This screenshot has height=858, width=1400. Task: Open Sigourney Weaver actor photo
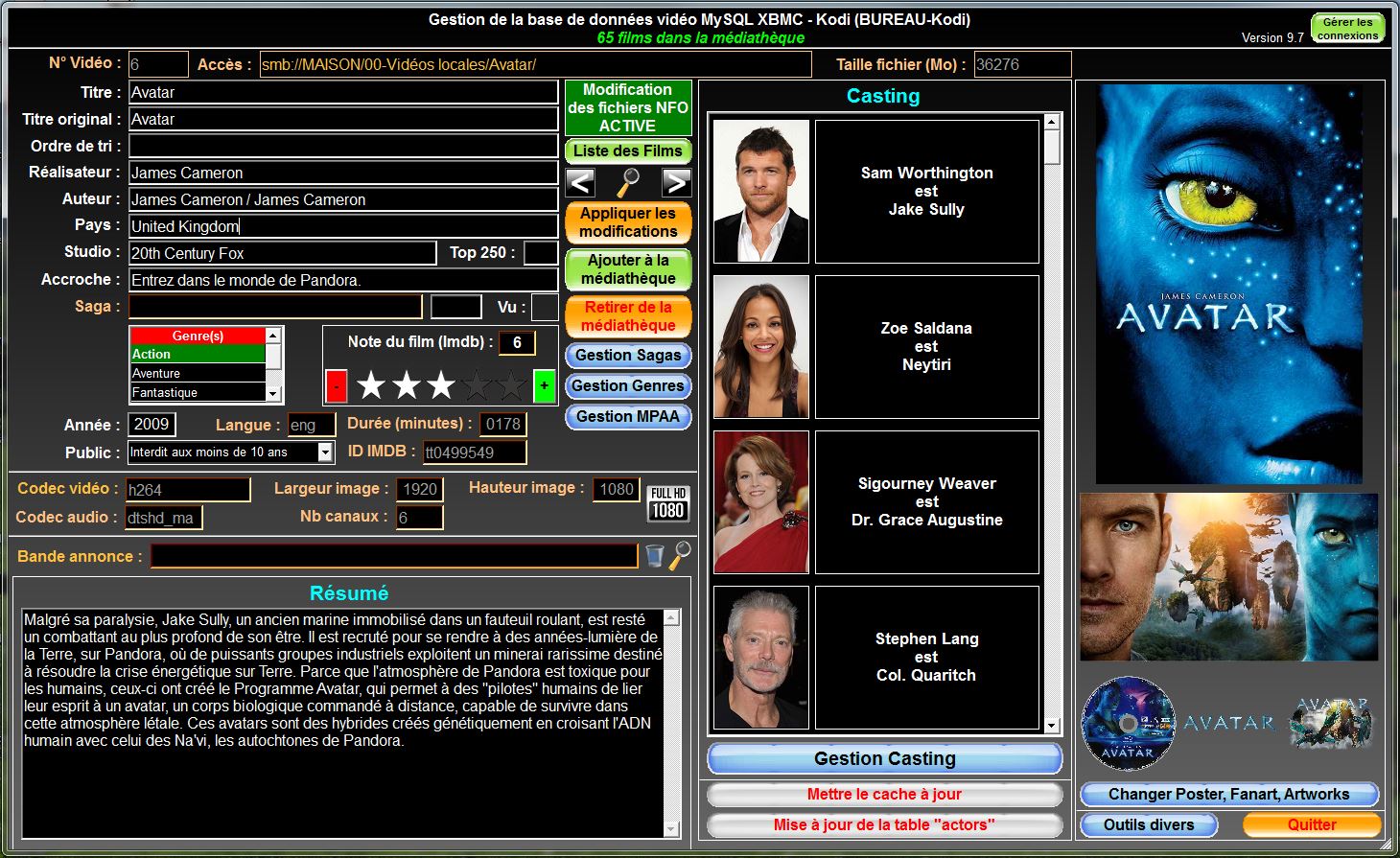click(761, 501)
